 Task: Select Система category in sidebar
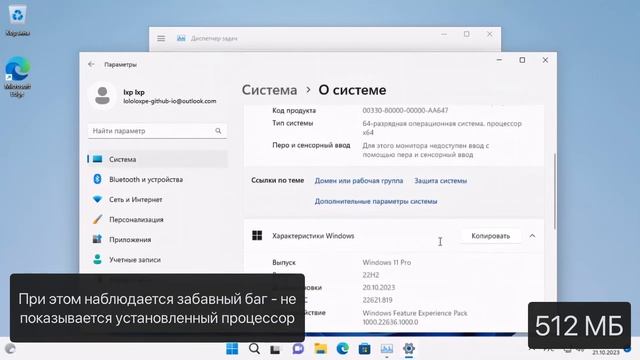pos(158,159)
